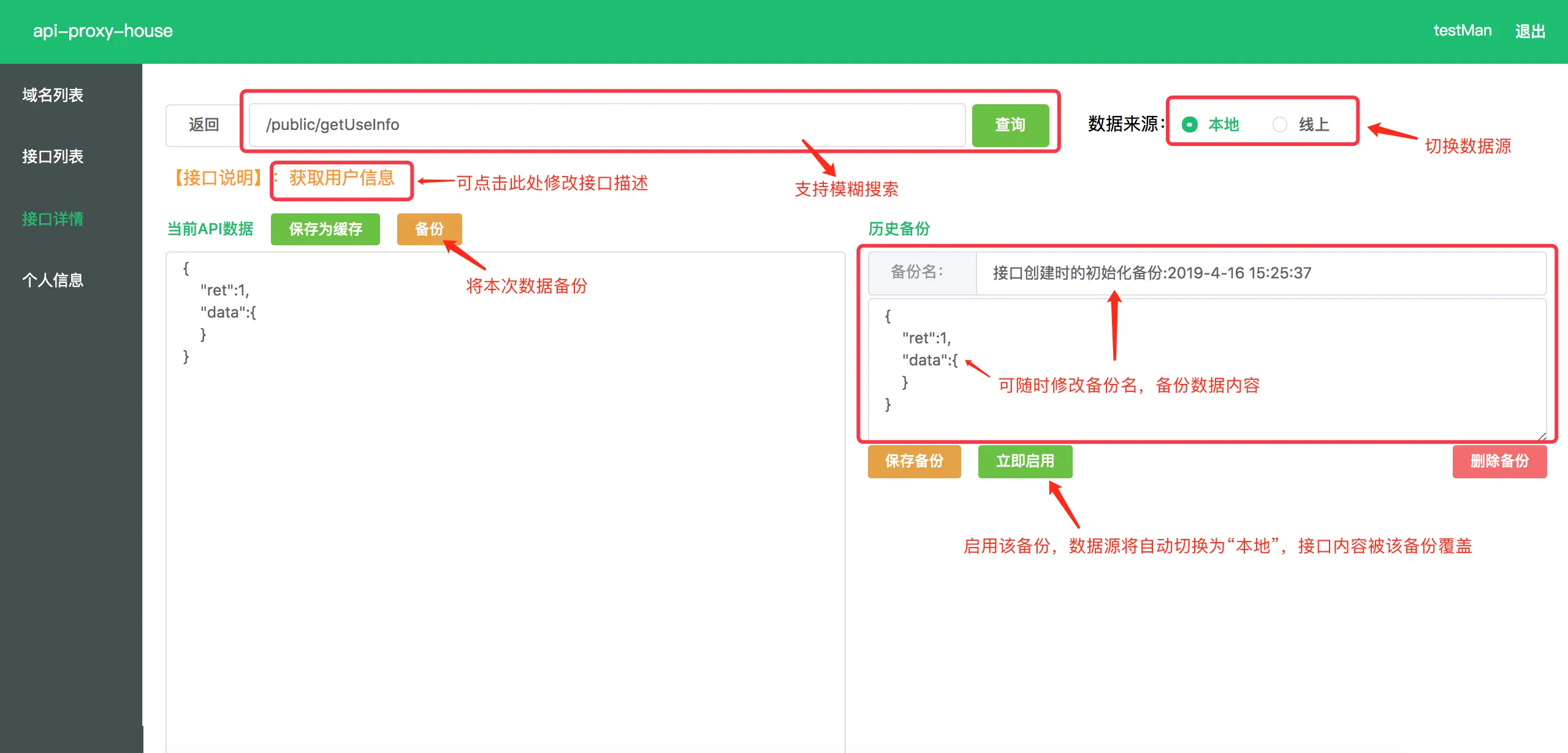This screenshot has width=1568, height=753.
Task: Click the green 查询 search button
Action: (1010, 125)
